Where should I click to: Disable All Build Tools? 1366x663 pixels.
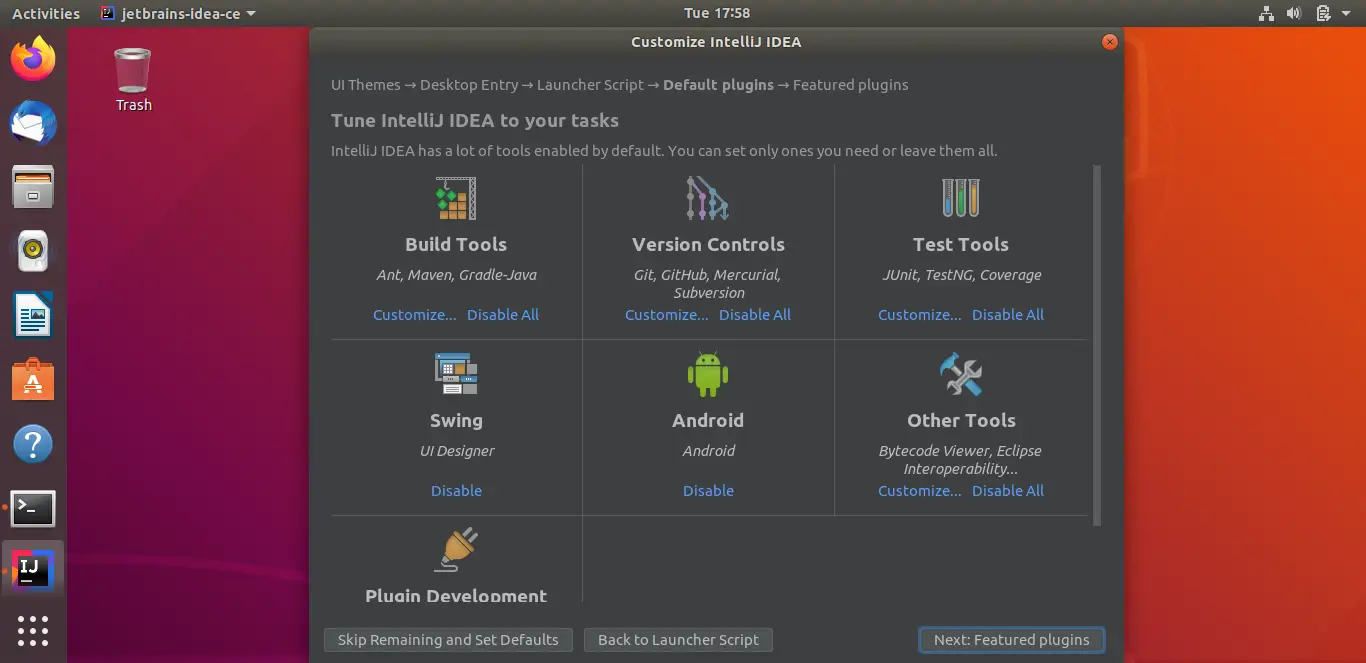tap(503, 314)
